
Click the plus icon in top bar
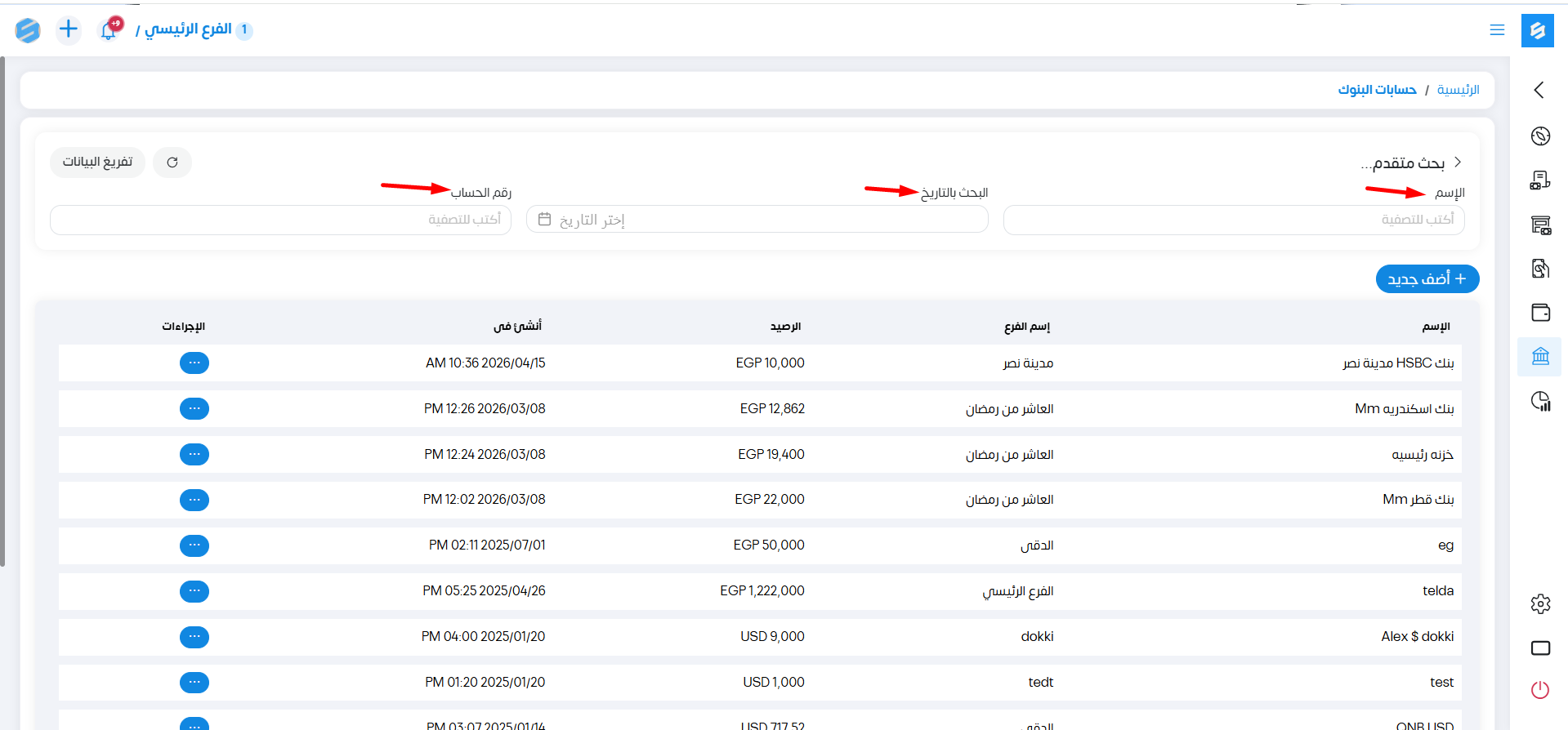coord(69,30)
